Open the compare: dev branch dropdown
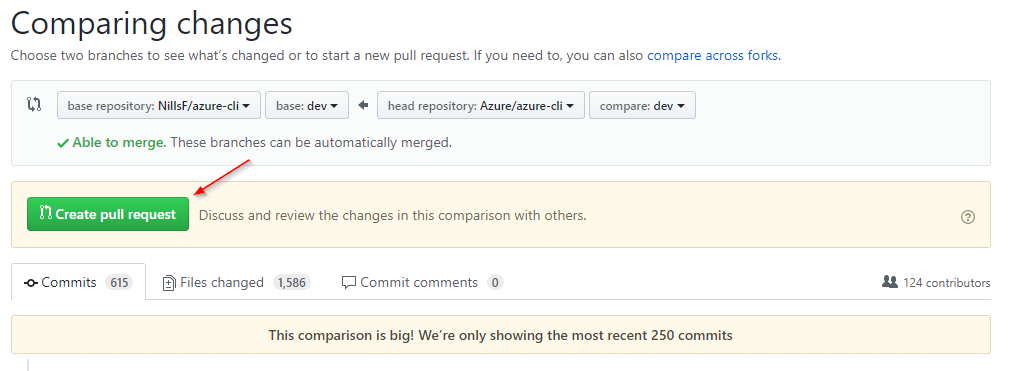 (642, 105)
